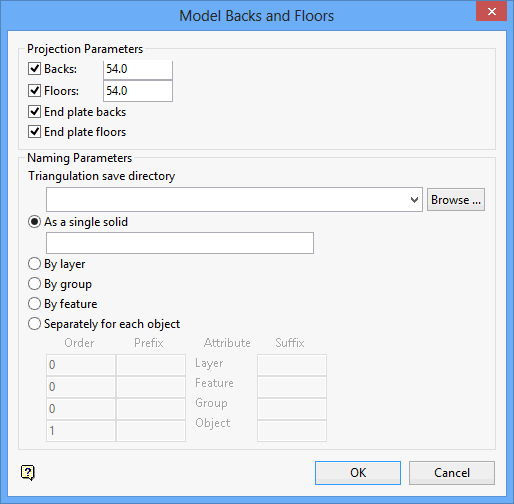This screenshot has width=514, height=504.
Task: Click the Backs projection value field
Action: click(x=138, y=69)
